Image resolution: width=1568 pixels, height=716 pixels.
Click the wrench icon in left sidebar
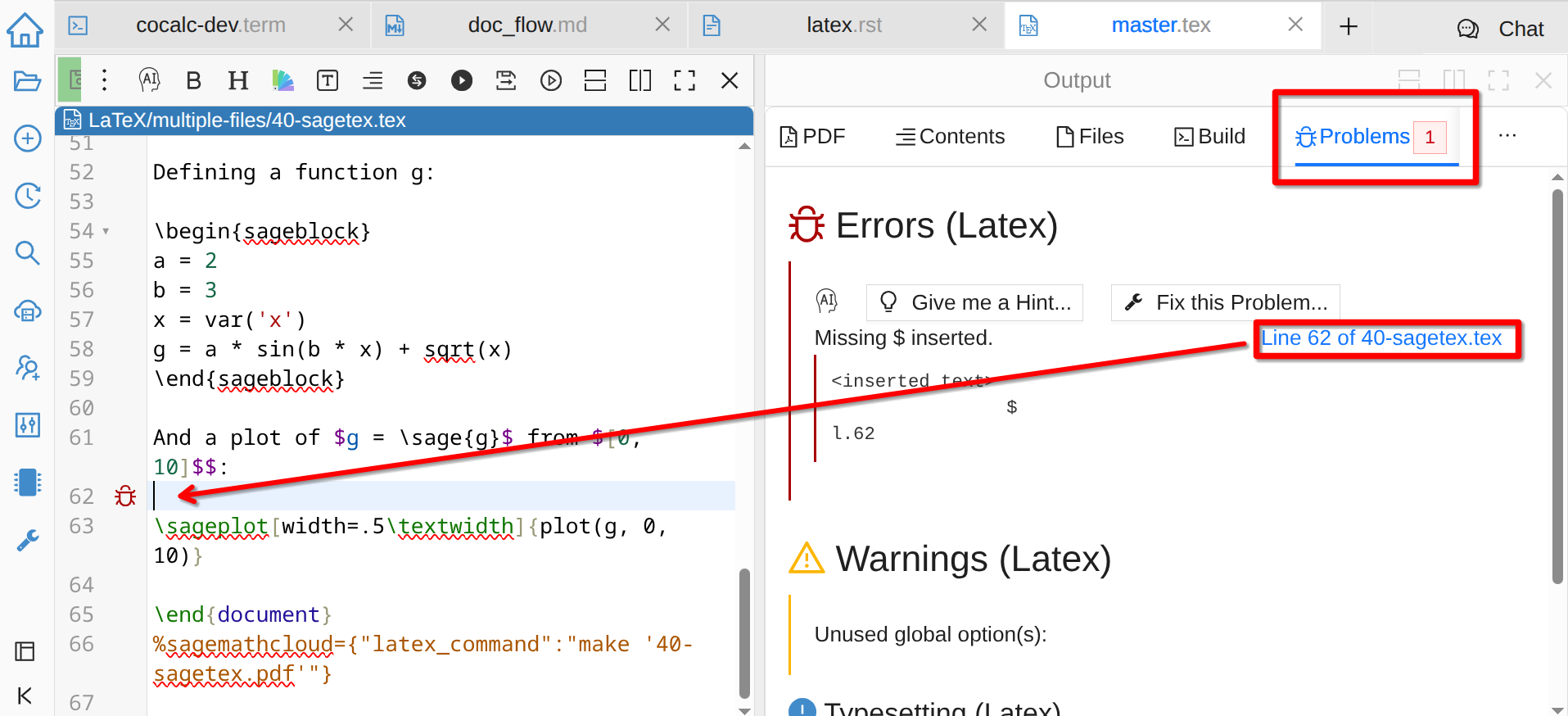point(27,540)
